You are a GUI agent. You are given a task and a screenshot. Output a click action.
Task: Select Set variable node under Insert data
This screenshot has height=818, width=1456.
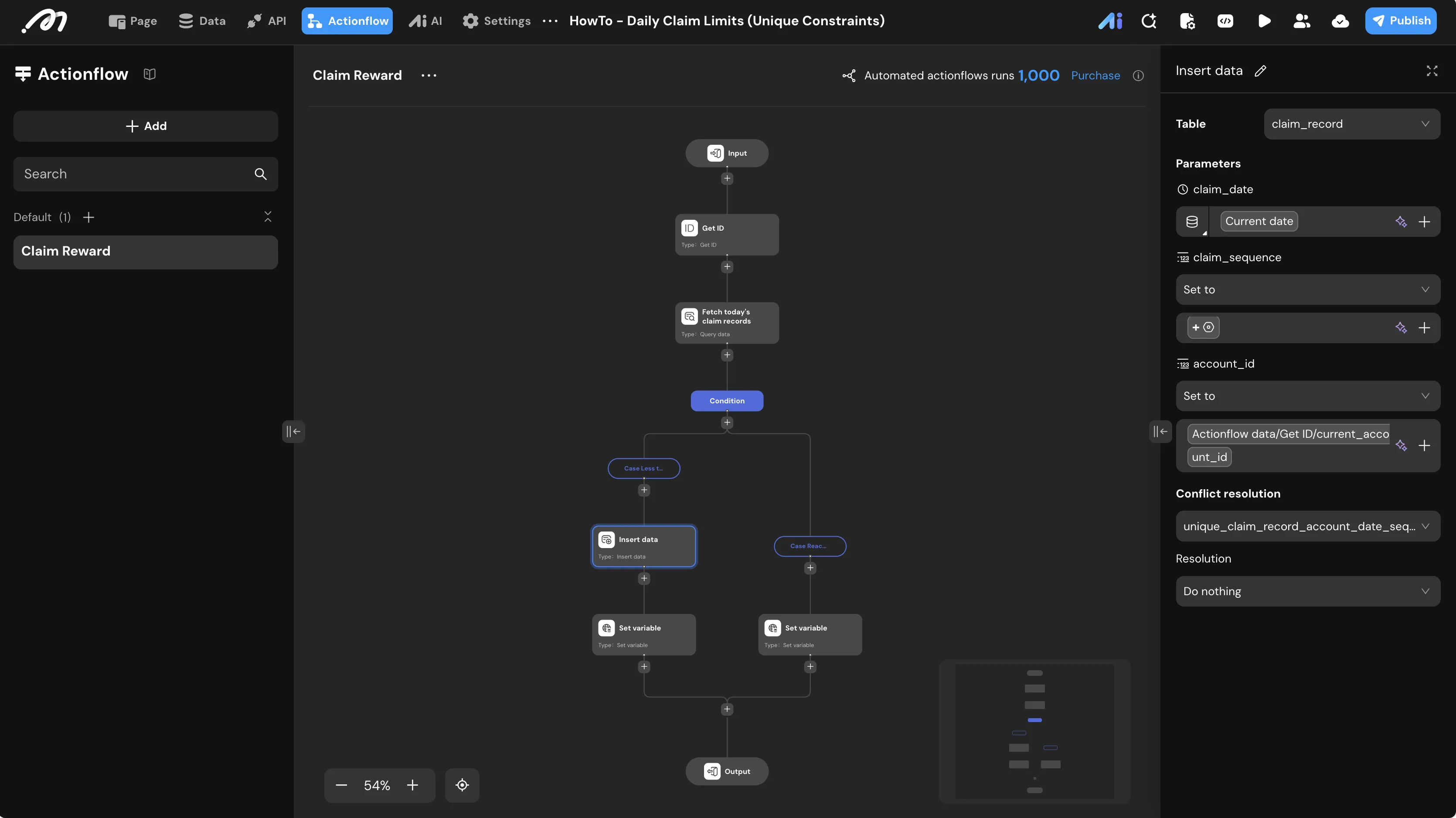644,635
